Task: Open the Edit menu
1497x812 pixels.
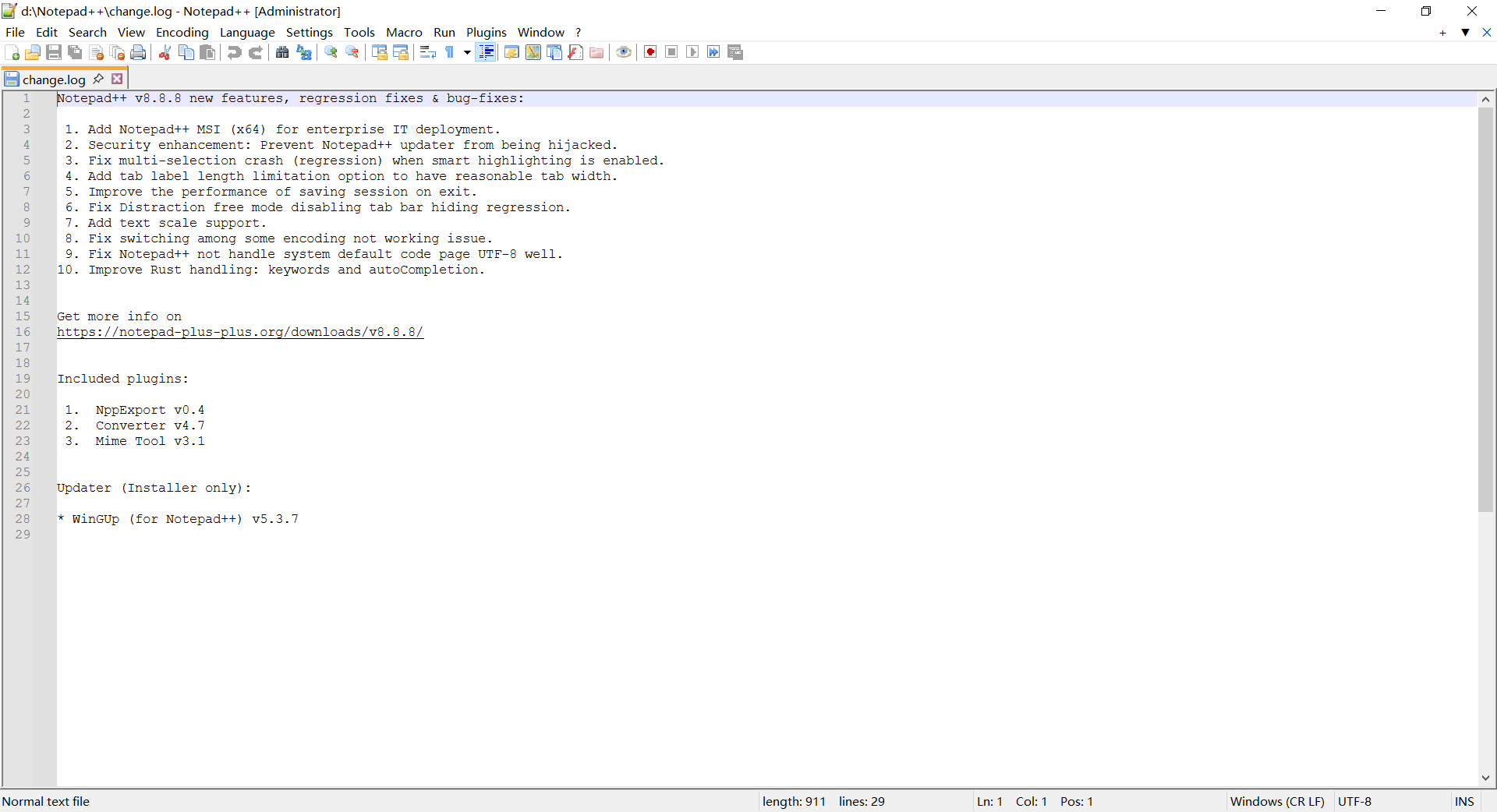Action: [47, 32]
